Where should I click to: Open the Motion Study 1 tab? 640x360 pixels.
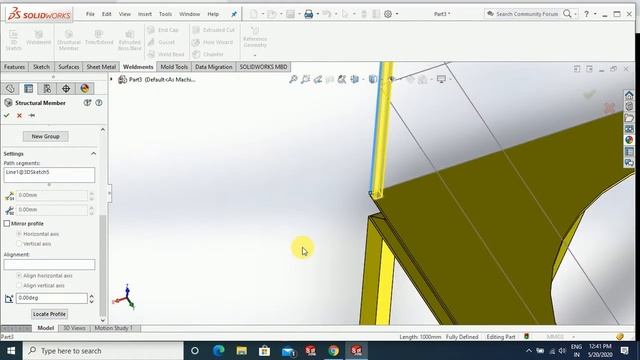pyautogui.click(x=113, y=328)
